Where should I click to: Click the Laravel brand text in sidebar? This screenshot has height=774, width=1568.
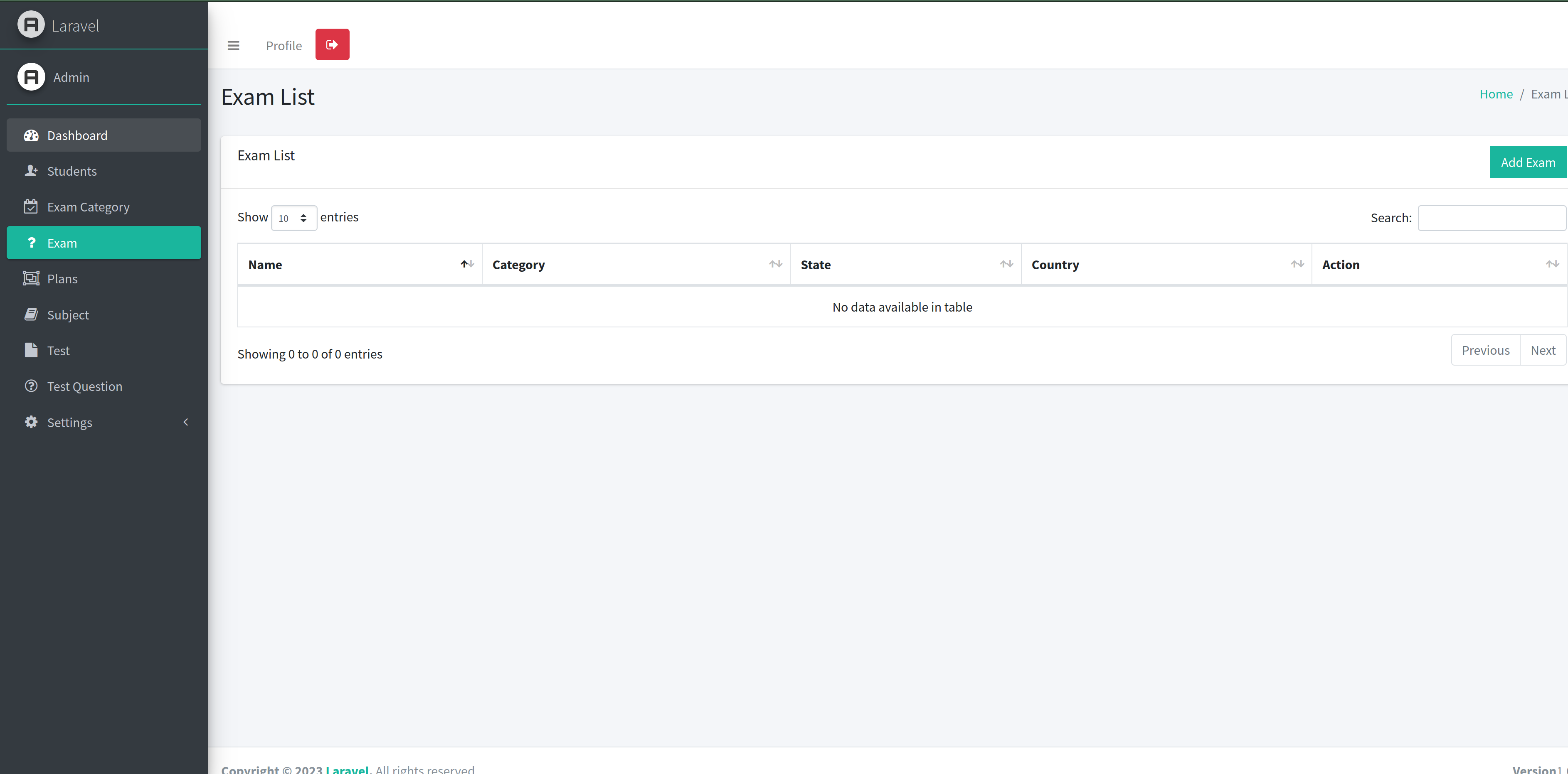pyautogui.click(x=76, y=26)
